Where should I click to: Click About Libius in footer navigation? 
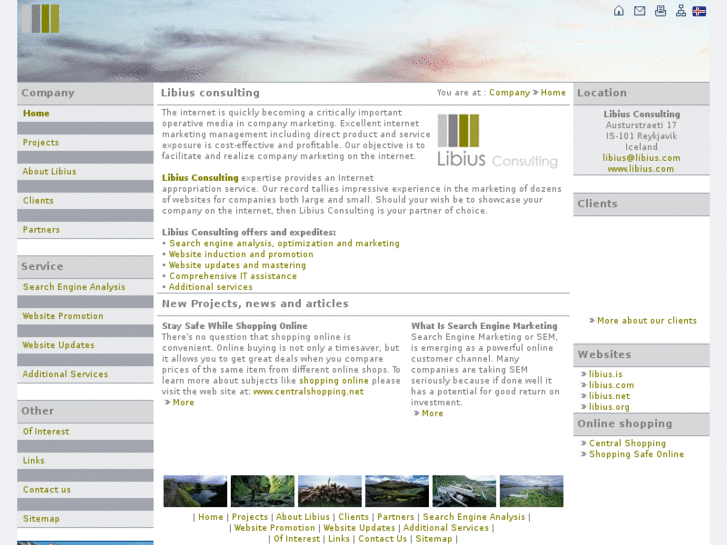303,517
